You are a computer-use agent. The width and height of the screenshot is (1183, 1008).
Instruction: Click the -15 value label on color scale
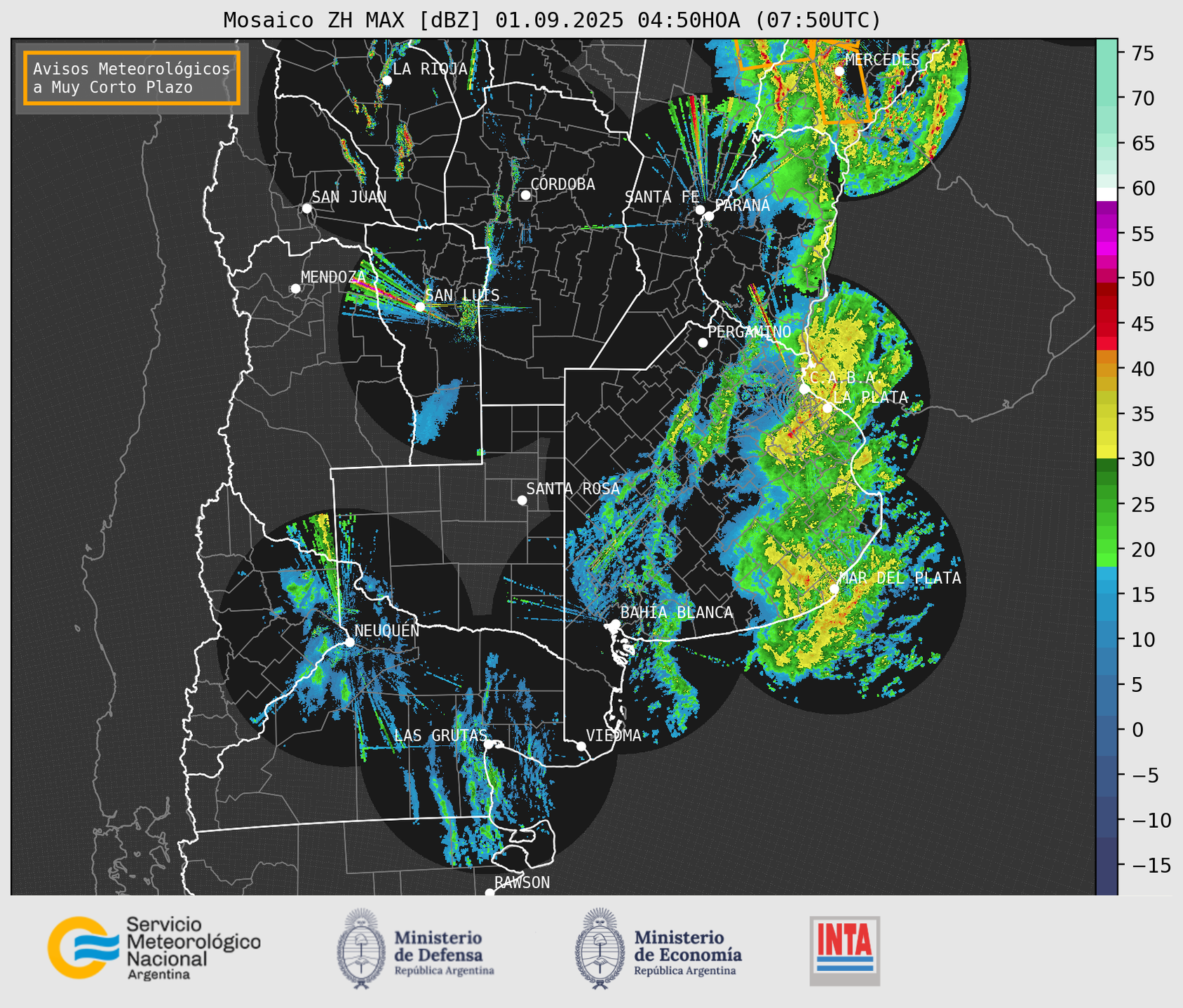1151,865
